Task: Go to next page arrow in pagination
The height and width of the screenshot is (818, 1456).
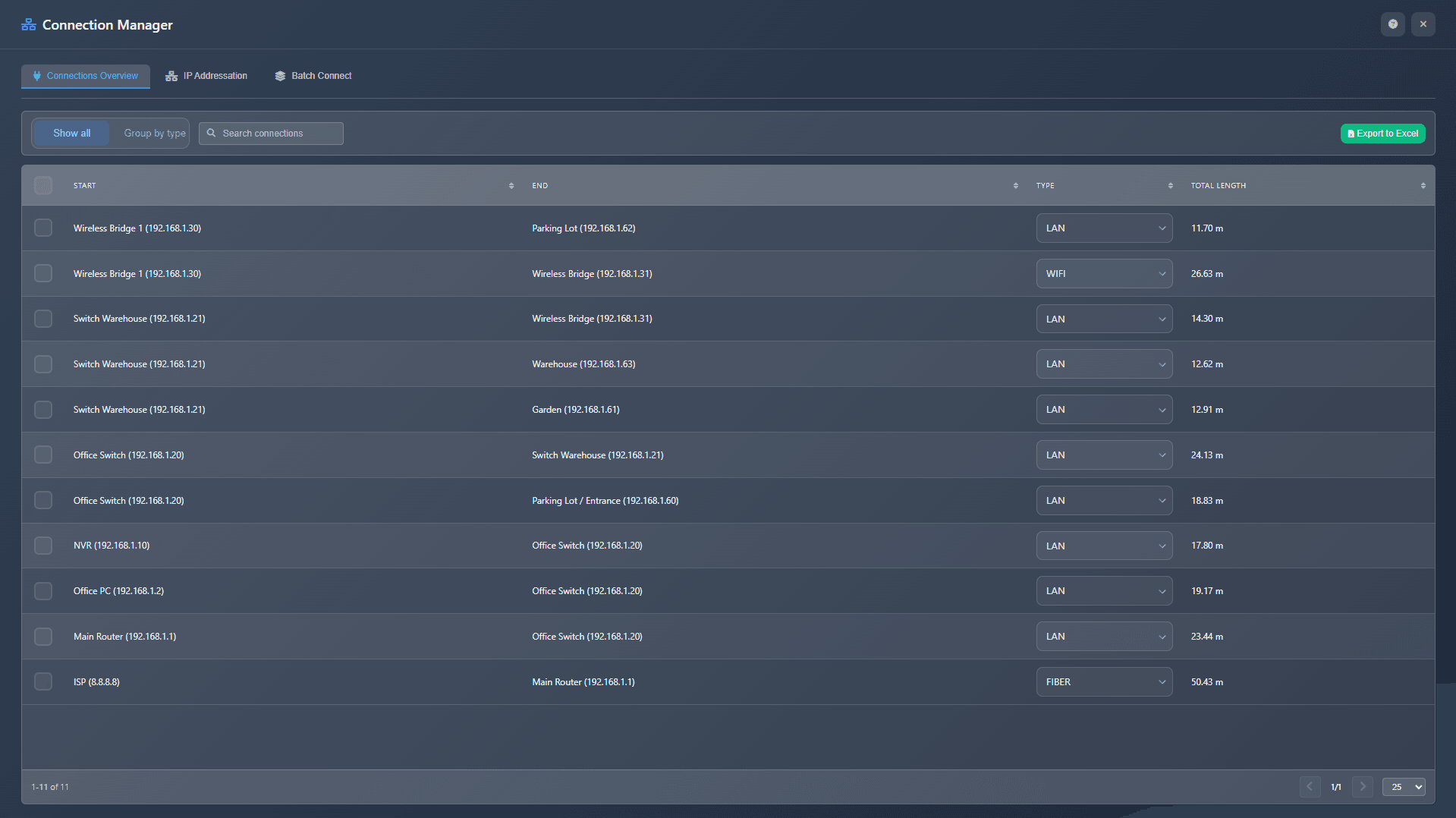Action: click(x=1362, y=787)
